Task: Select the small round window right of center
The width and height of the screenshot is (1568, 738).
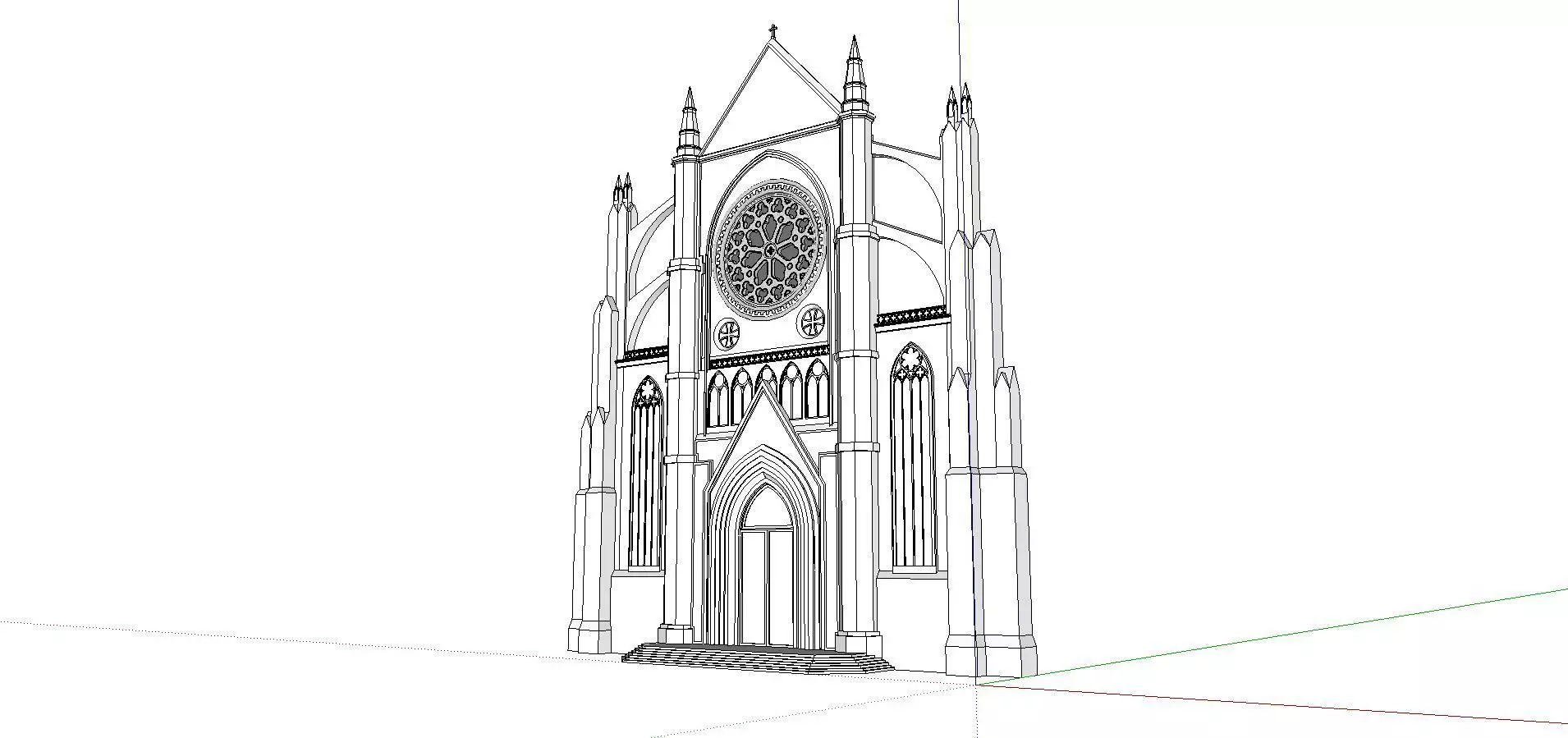Action: [812, 321]
